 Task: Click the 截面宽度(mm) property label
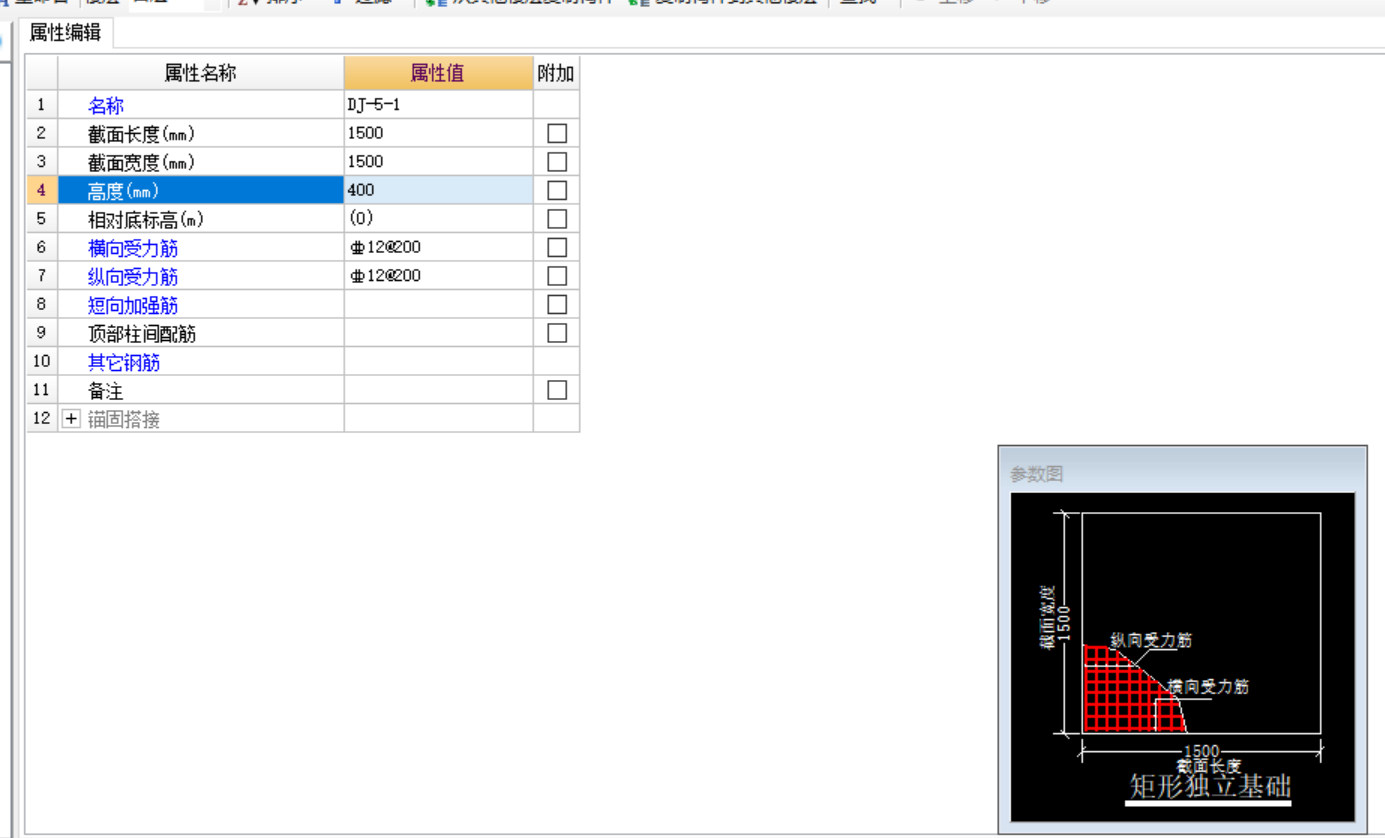[x=141, y=162]
